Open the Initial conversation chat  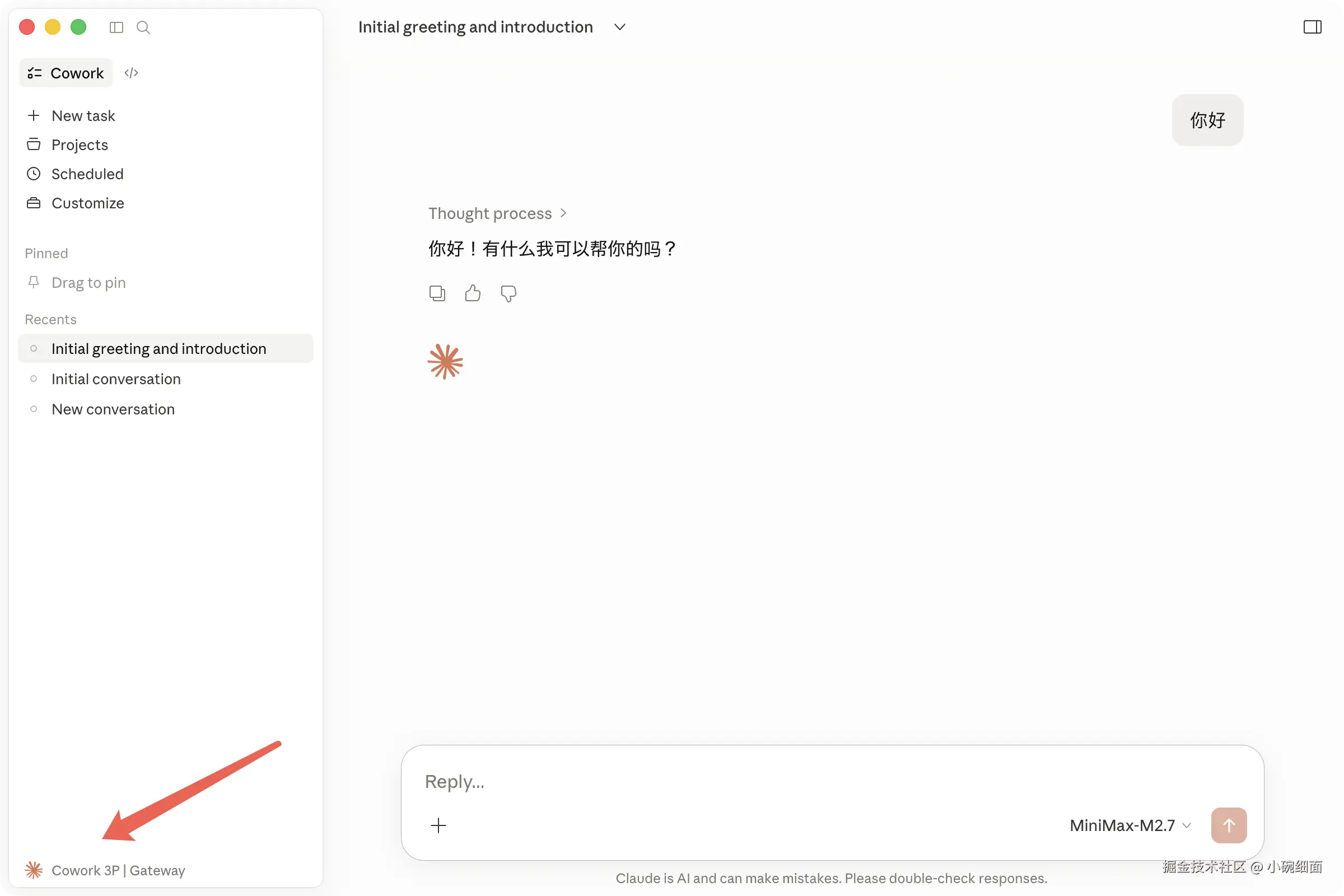pyautogui.click(x=116, y=379)
